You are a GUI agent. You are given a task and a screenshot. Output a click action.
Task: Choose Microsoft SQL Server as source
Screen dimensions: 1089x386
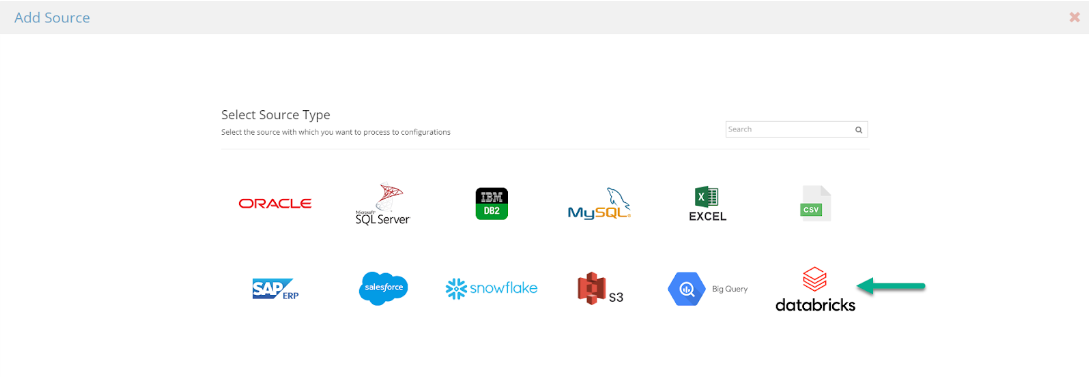point(381,203)
